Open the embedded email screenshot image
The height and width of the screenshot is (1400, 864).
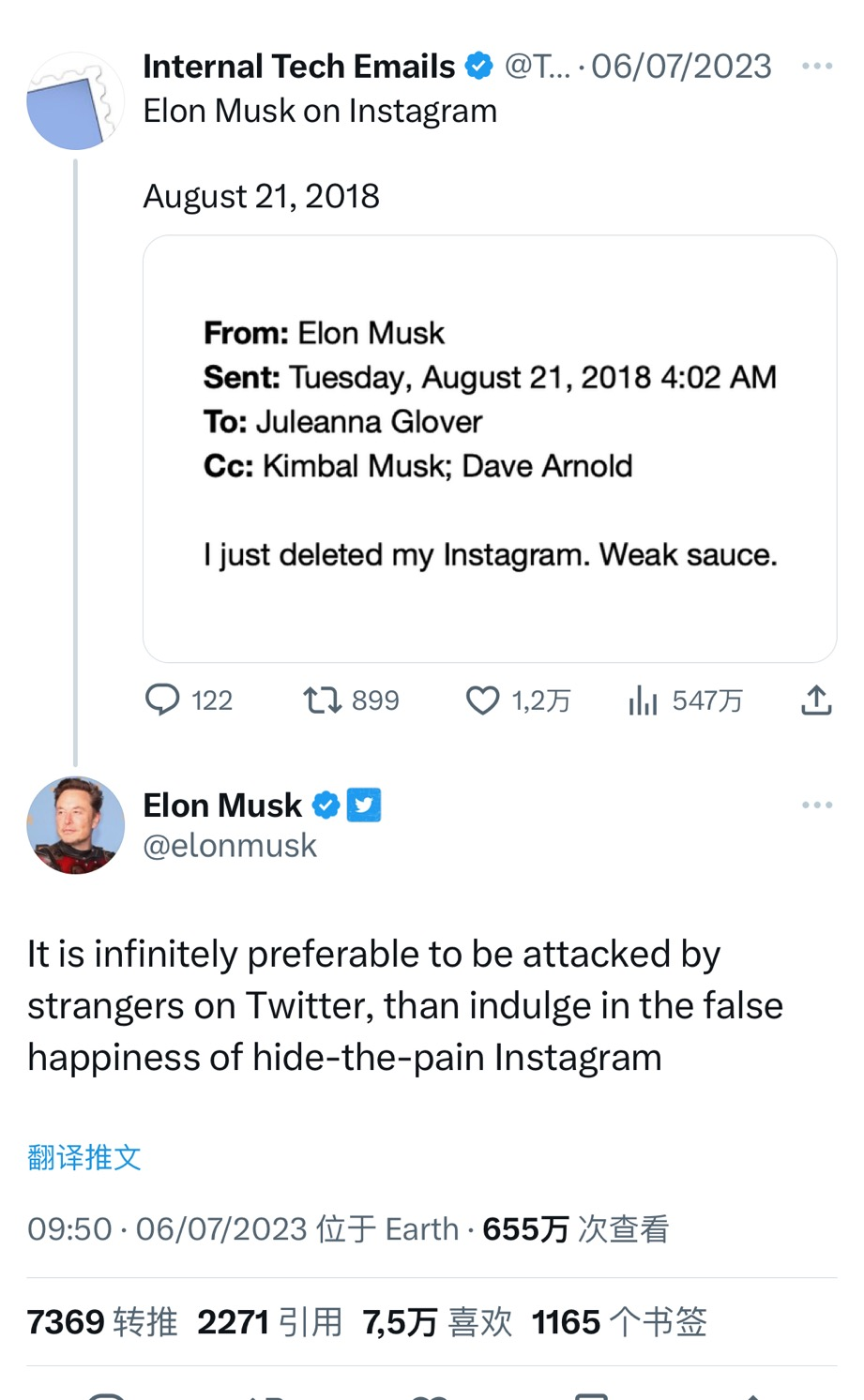click(x=489, y=448)
